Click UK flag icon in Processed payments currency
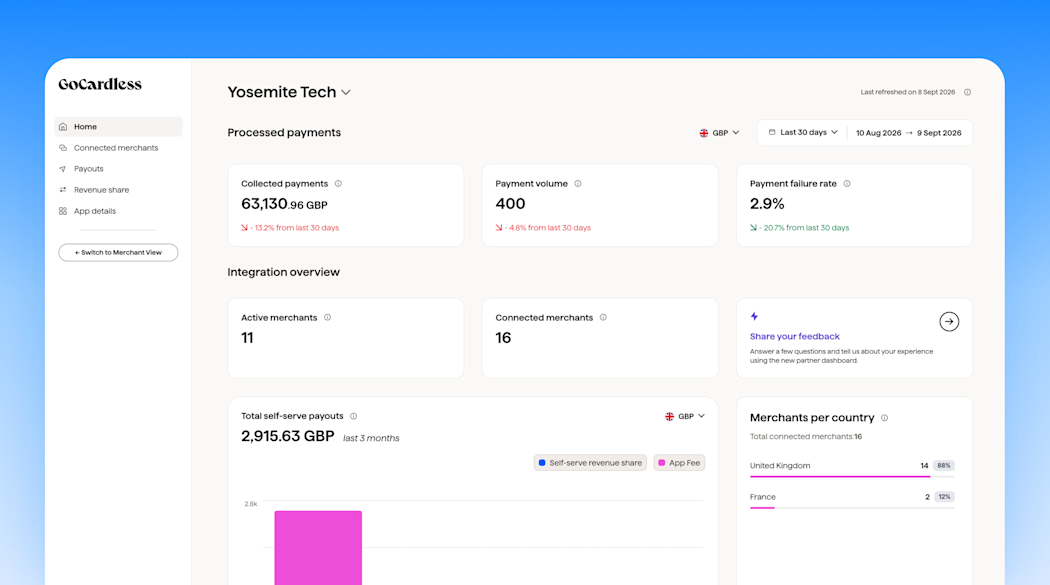1050x585 pixels. [x=704, y=133]
